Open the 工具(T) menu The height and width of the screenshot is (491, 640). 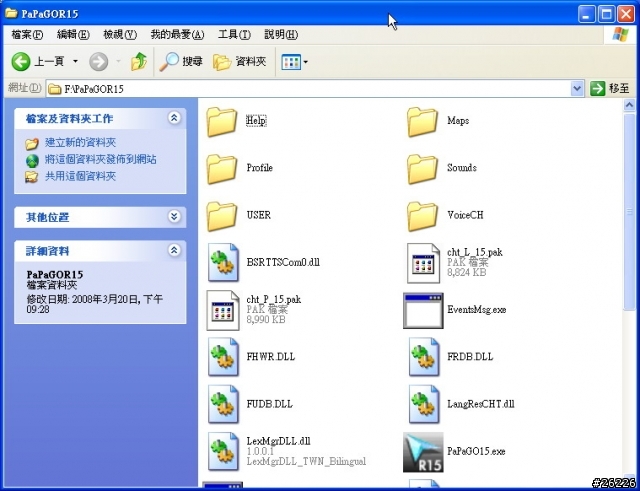click(x=234, y=35)
